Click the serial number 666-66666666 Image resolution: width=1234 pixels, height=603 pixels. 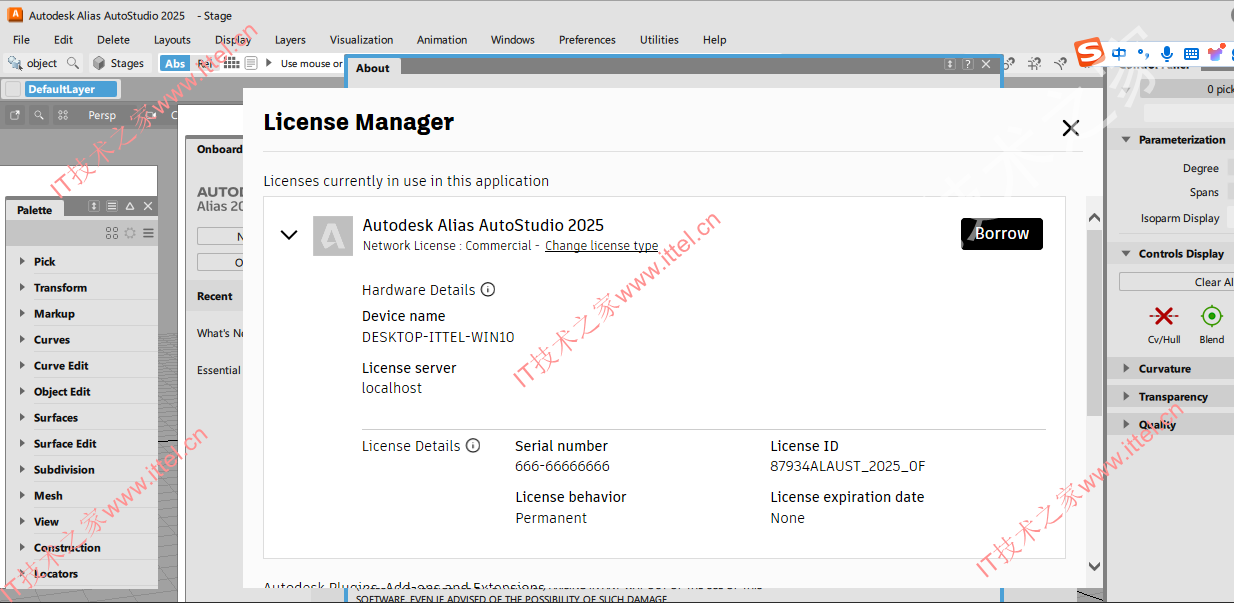[x=562, y=466]
